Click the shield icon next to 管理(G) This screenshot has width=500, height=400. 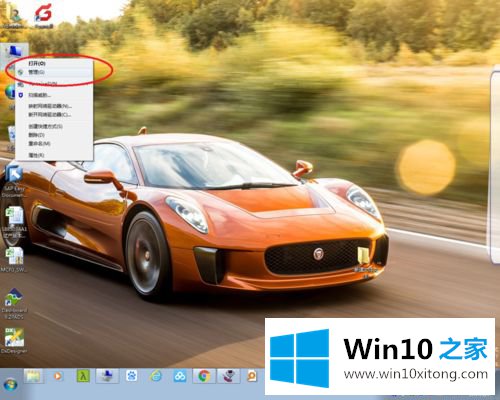point(21,72)
